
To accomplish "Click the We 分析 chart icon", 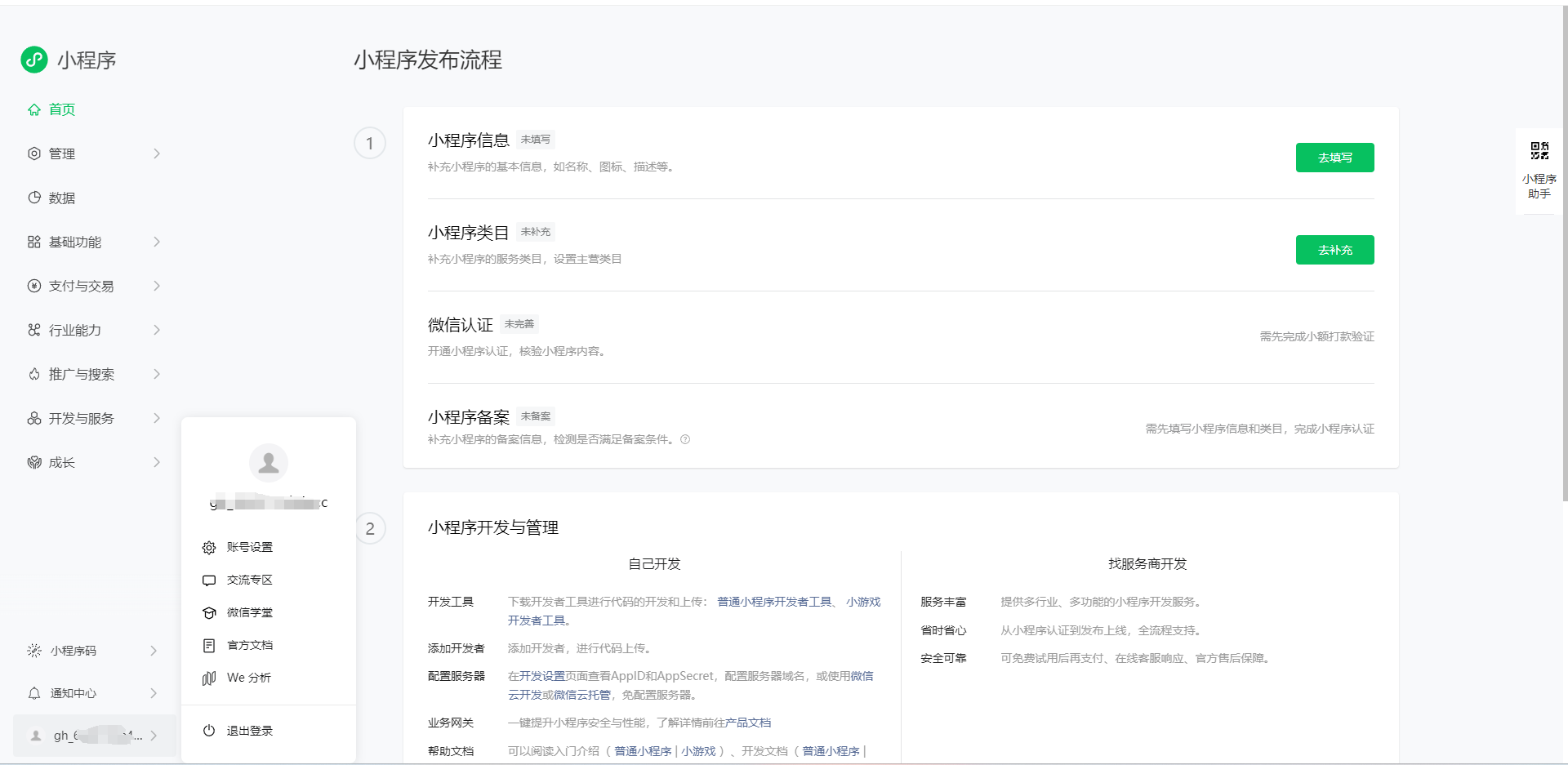I will [x=209, y=678].
